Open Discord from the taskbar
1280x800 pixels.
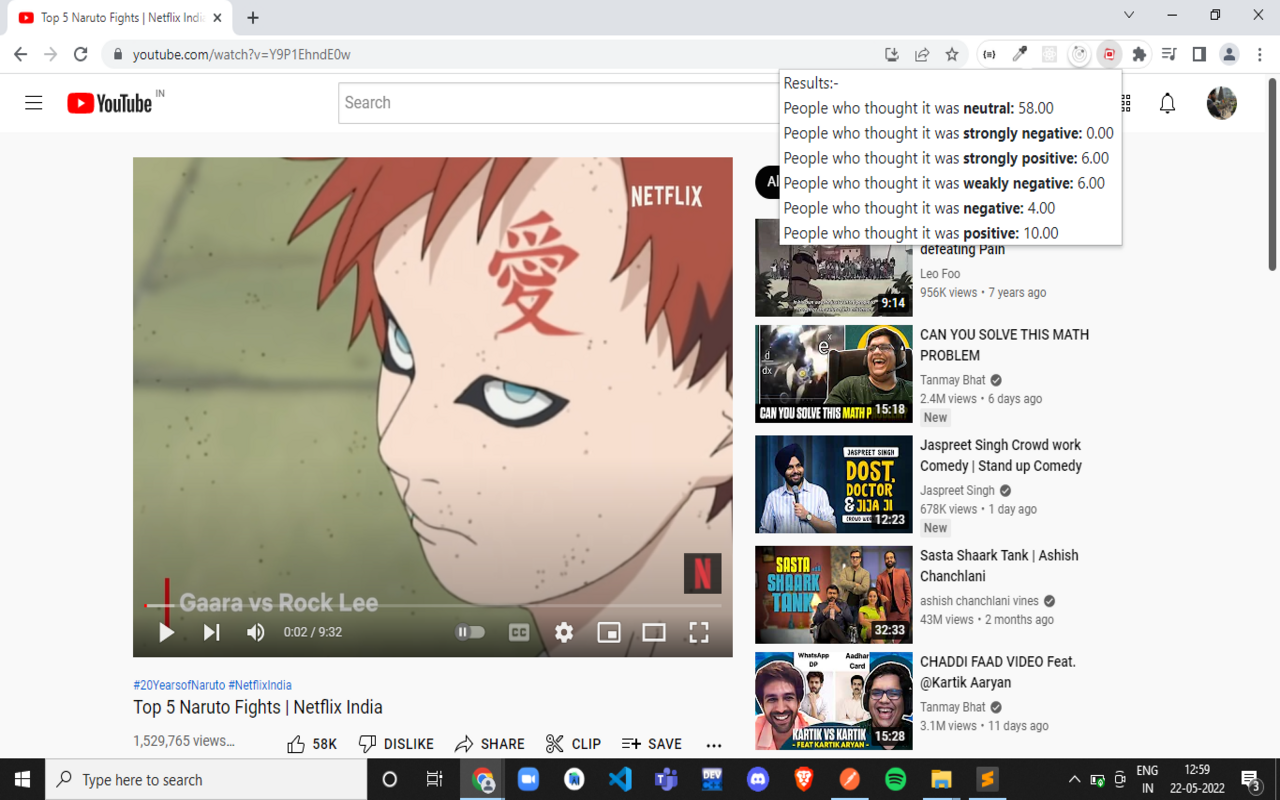coord(758,779)
